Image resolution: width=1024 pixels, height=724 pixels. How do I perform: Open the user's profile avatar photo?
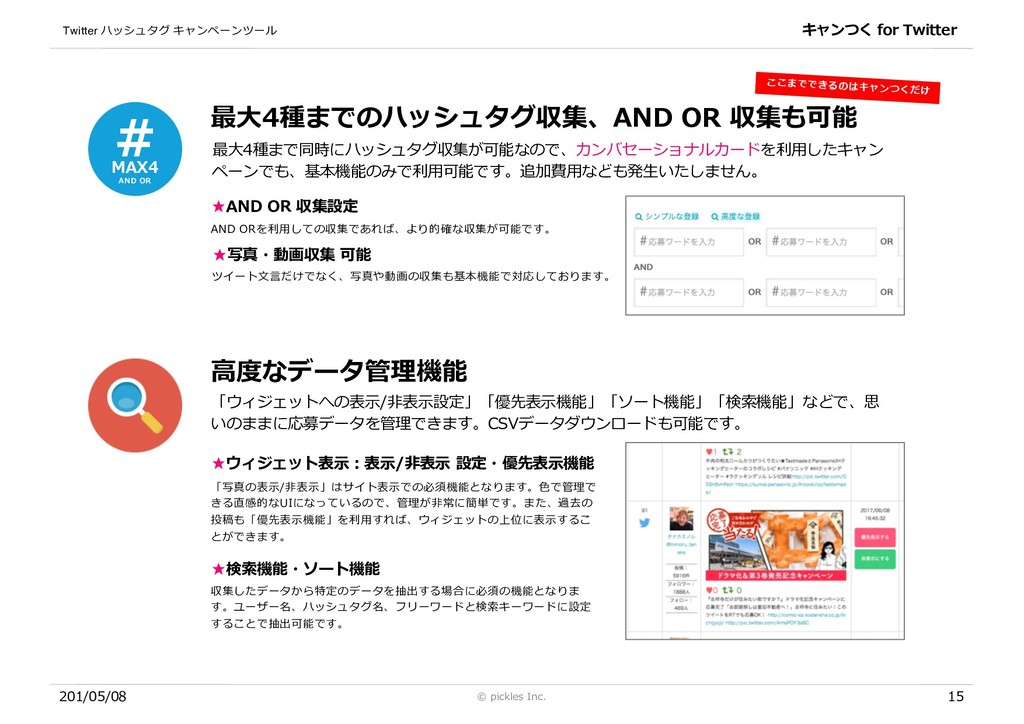(681, 519)
